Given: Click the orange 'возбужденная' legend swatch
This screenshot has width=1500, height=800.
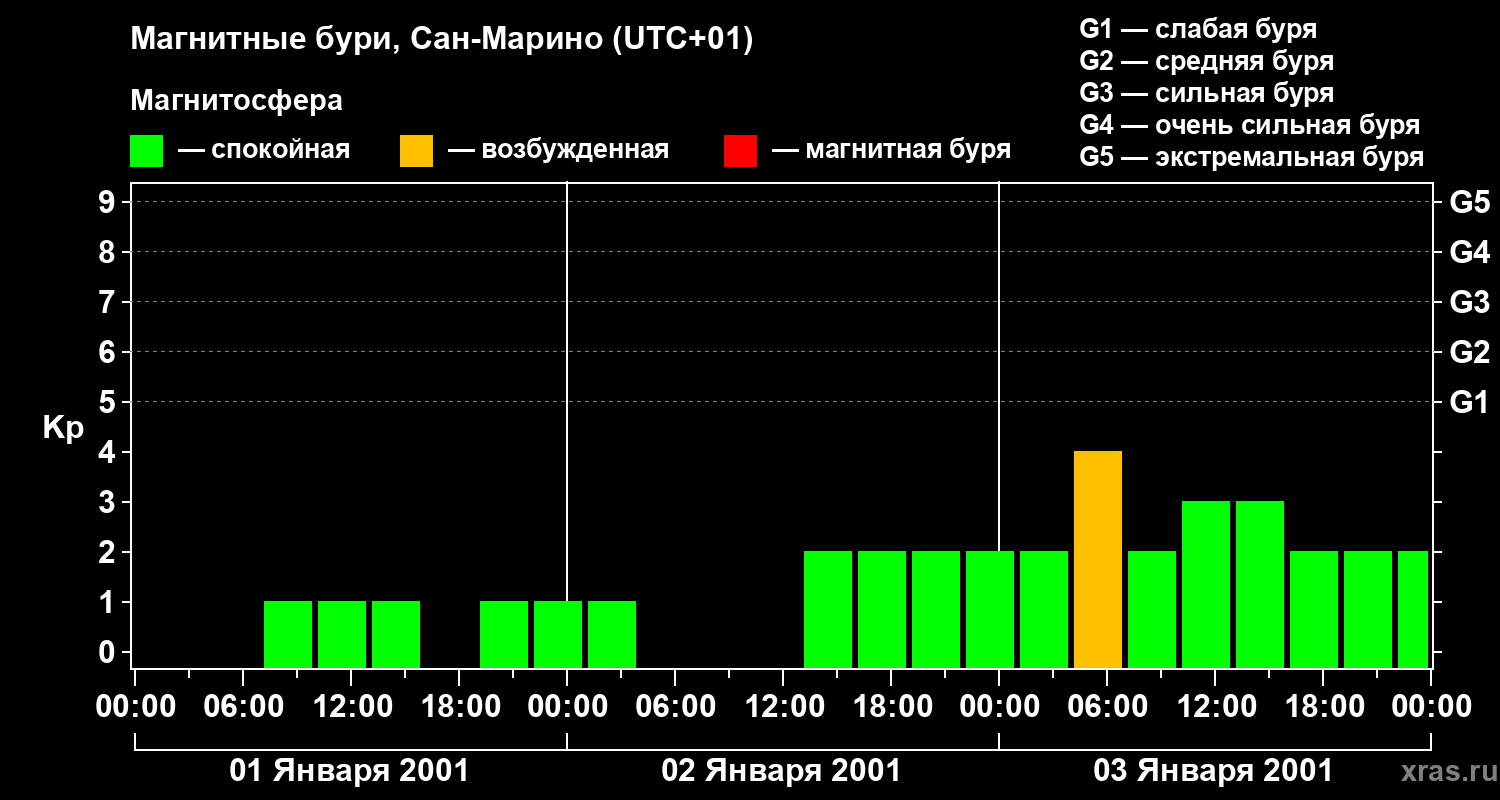Looking at the screenshot, I should (416, 151).
